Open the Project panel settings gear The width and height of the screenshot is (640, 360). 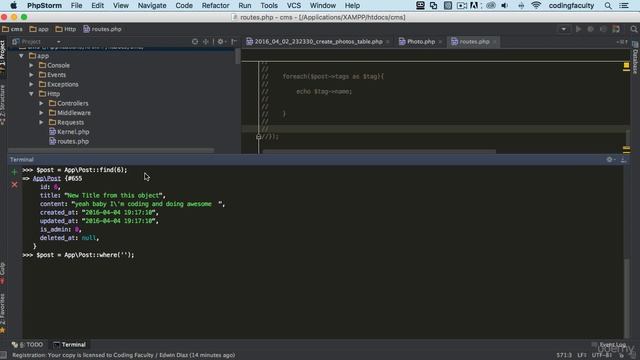221,42
